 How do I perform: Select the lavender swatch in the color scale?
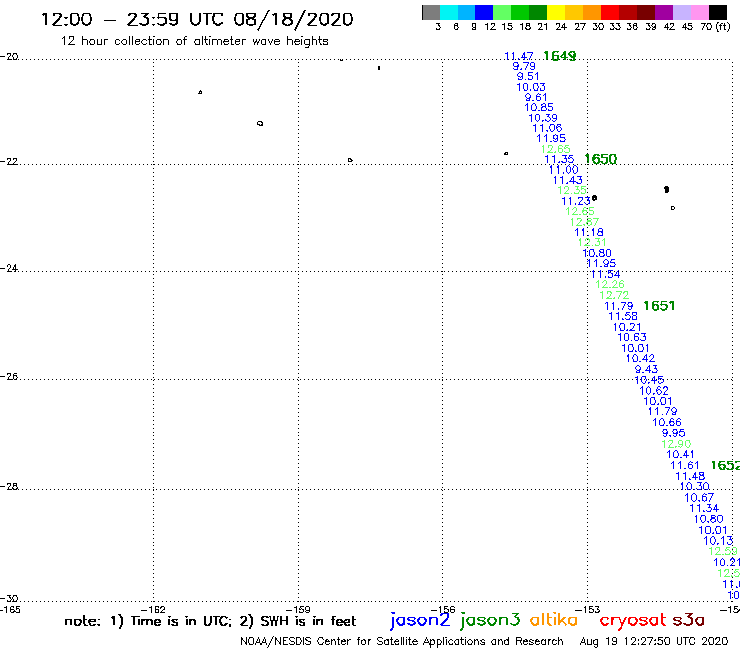coord(681,12)
